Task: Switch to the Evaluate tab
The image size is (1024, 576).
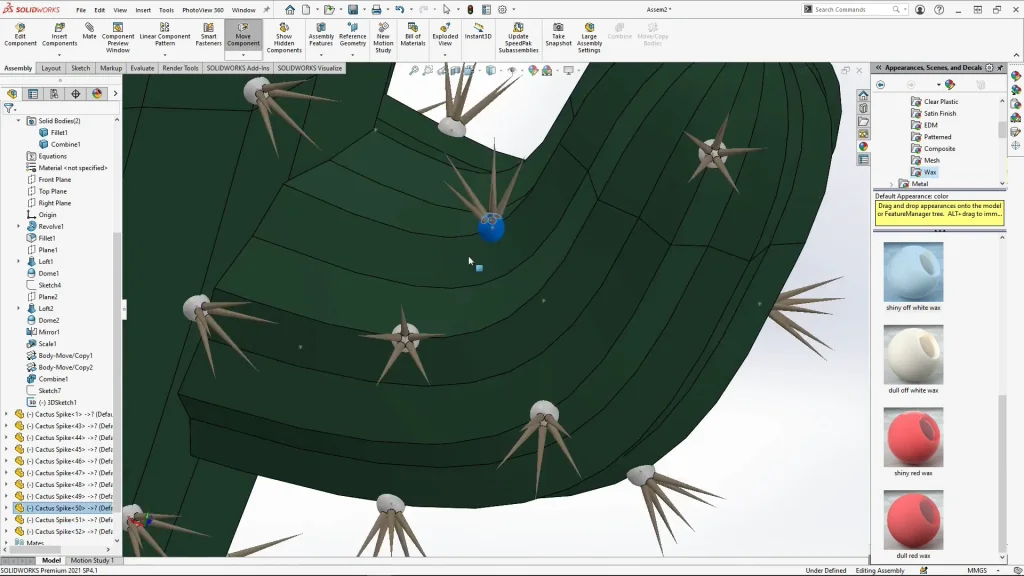Action: (142, 68)
